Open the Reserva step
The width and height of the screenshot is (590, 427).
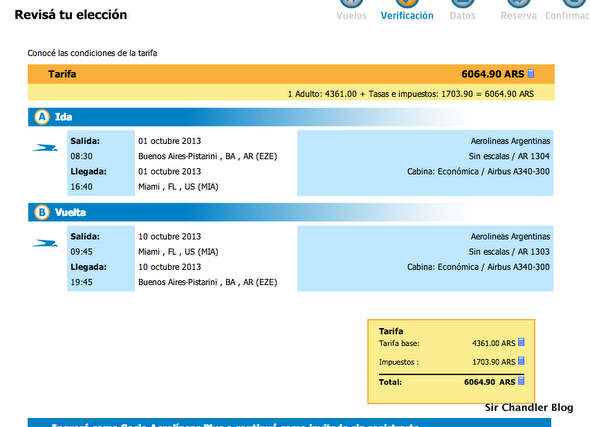pos(519,15)
